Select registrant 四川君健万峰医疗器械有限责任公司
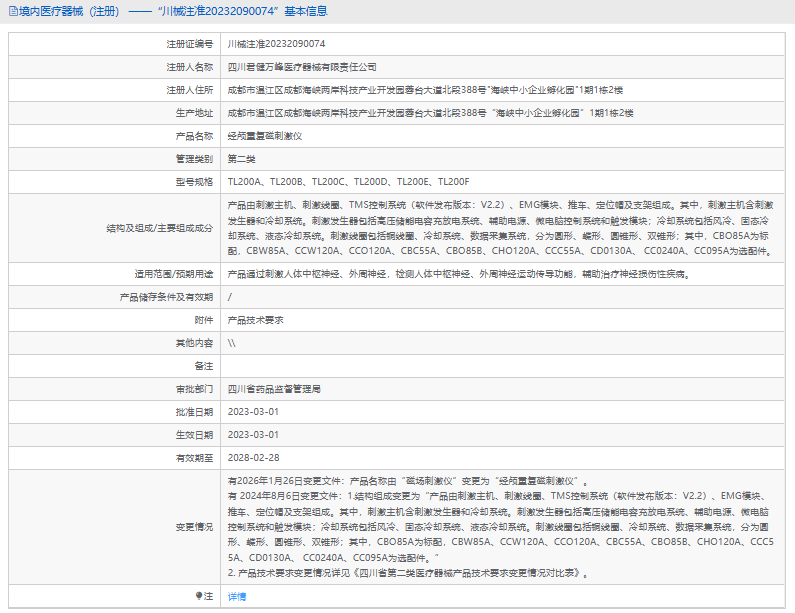 (302, 67)
